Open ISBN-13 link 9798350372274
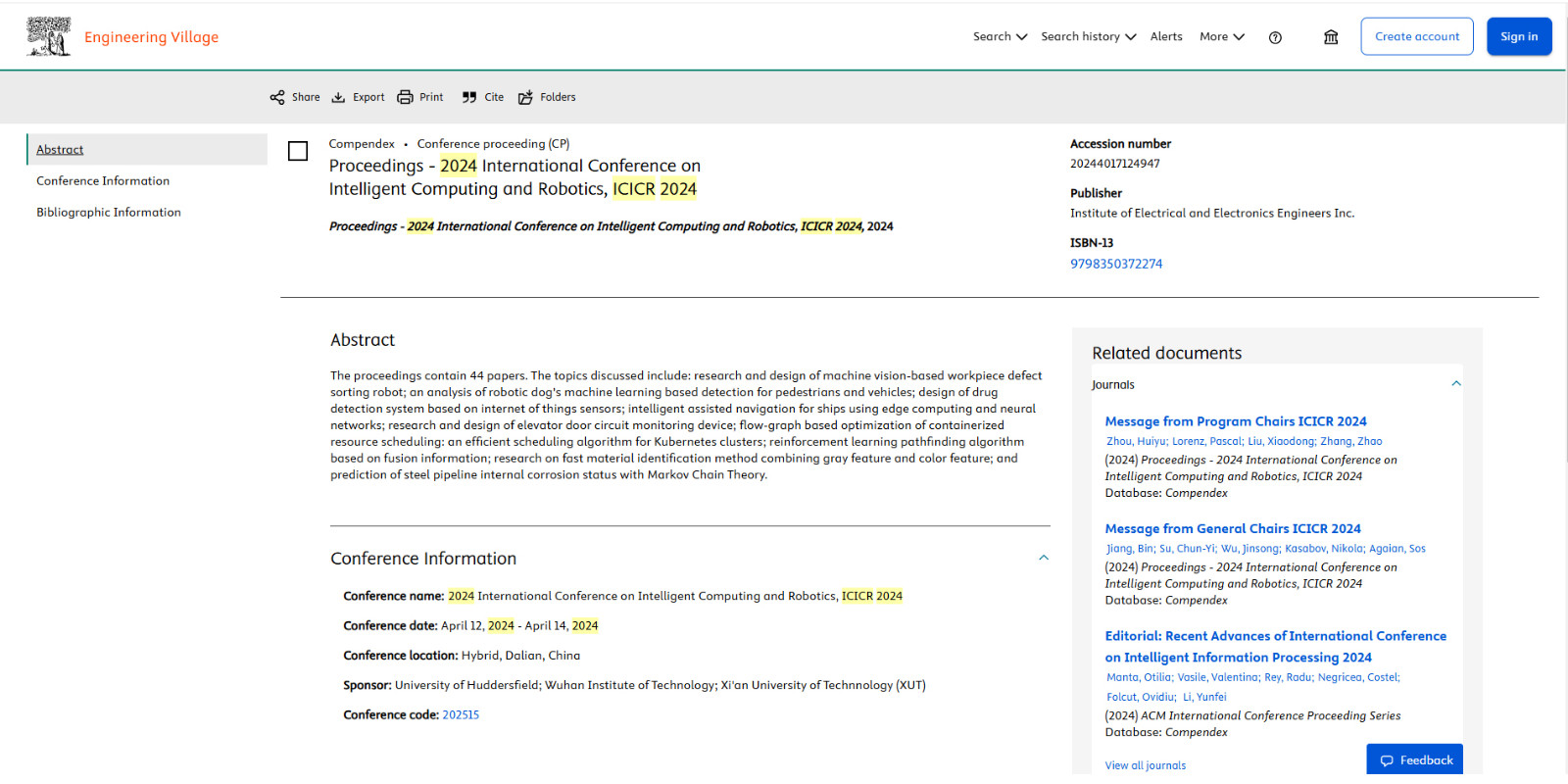This screenshot has height=784, width=1568. (x=1116, y=264)
